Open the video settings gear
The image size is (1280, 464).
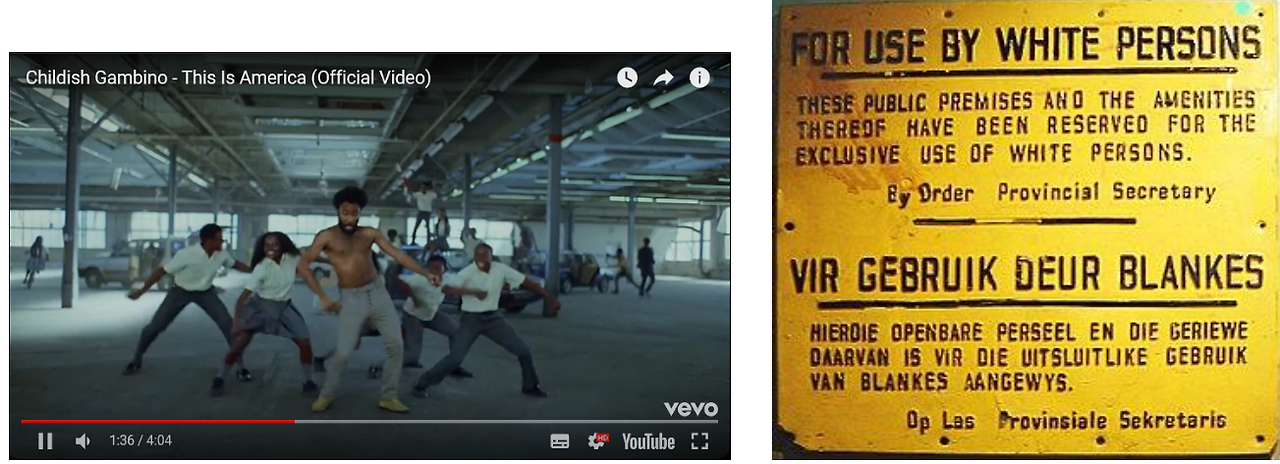598,441
